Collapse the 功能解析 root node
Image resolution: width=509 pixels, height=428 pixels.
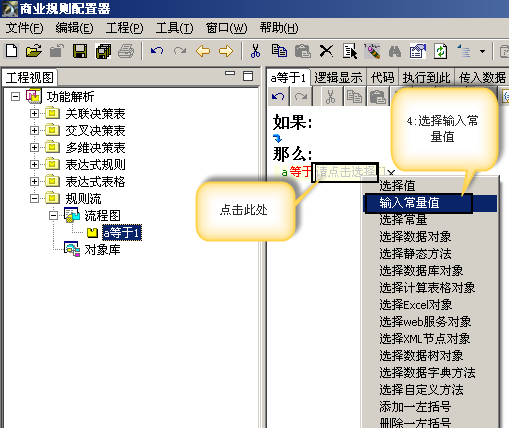[x=15, y=97]
